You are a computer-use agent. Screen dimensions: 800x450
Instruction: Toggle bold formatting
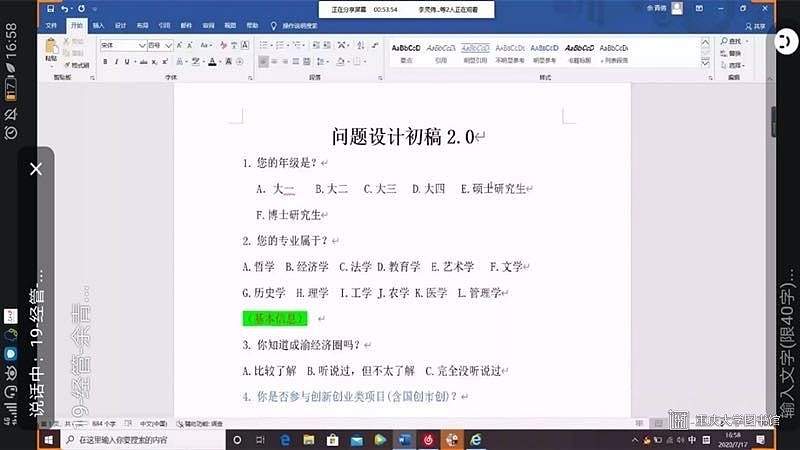point(104,62)
